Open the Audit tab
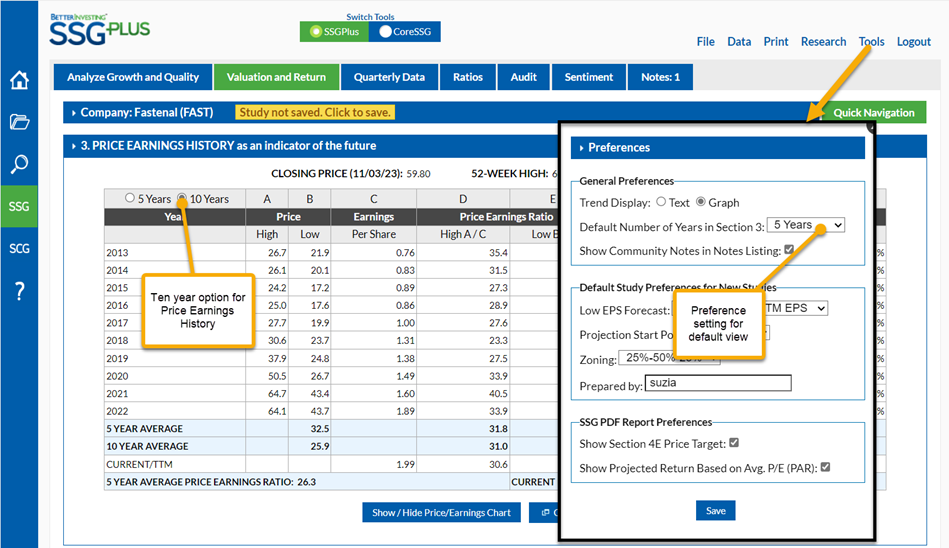 tap(524, 77)
